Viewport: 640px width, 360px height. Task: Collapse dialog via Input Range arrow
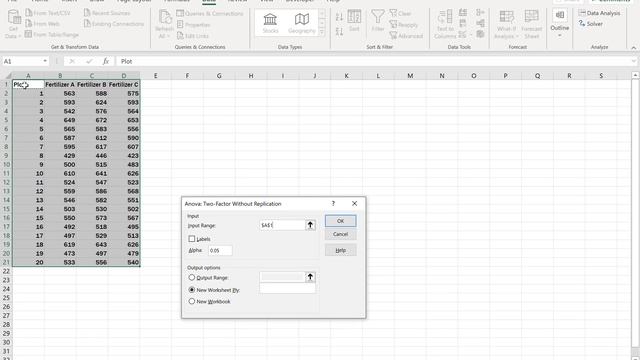310,225
